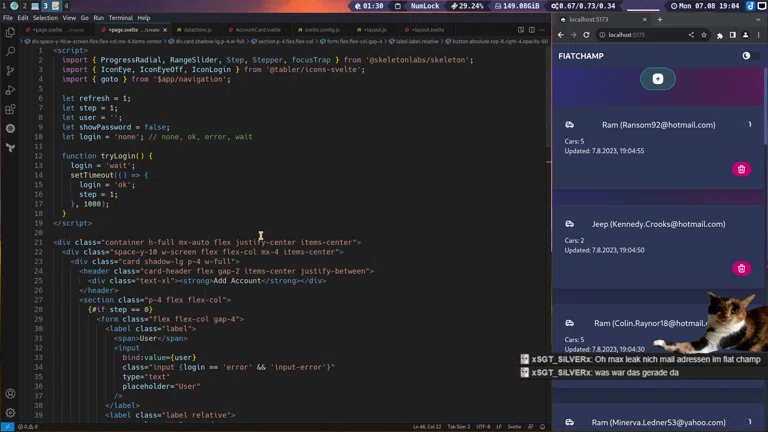Image resolution: width=768 pixels, height=432 pixels.
Task: Open the Selection menu
Action: click(45, 18)
